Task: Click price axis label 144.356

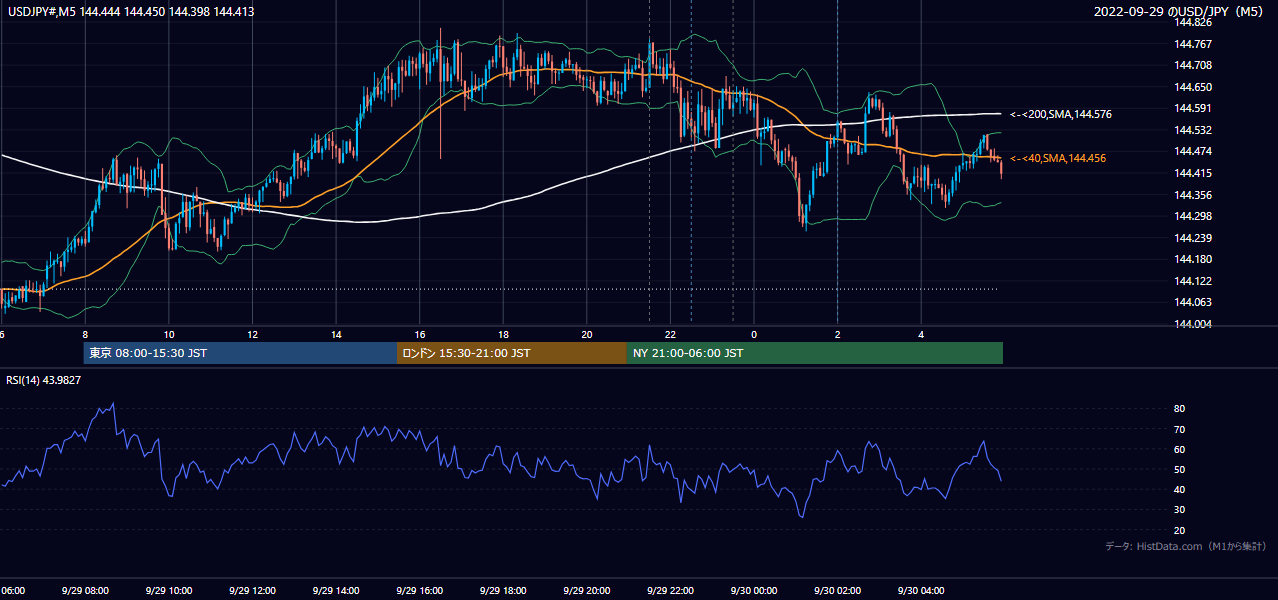Action: (1193, 195)
